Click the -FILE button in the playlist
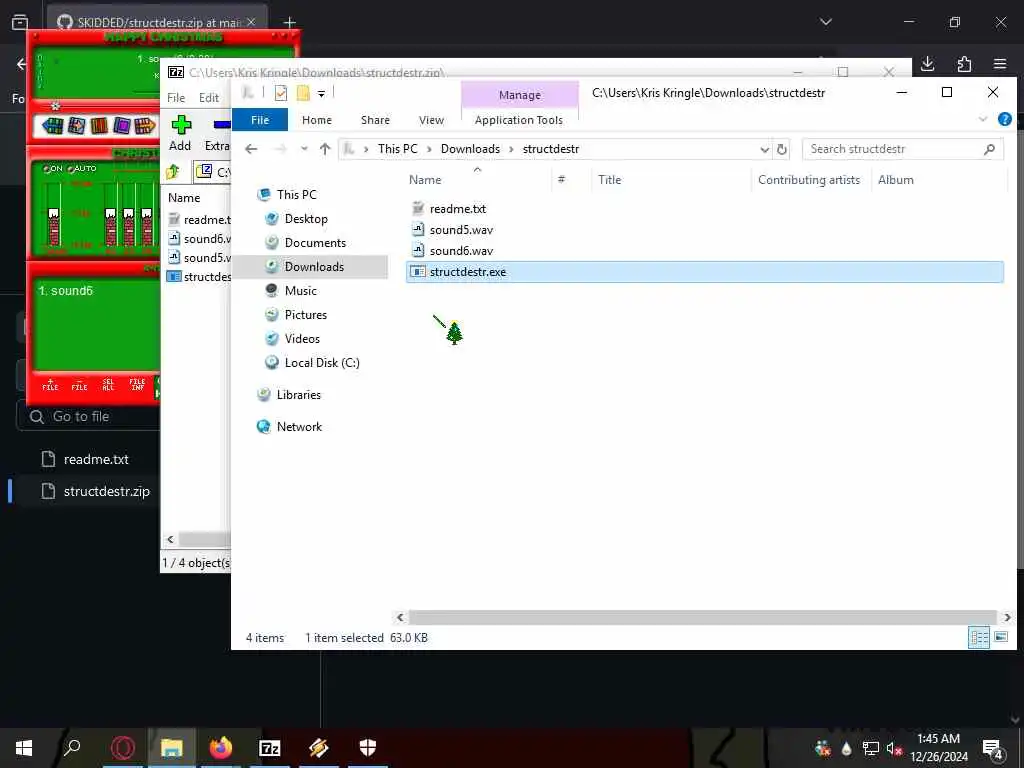 79,385
